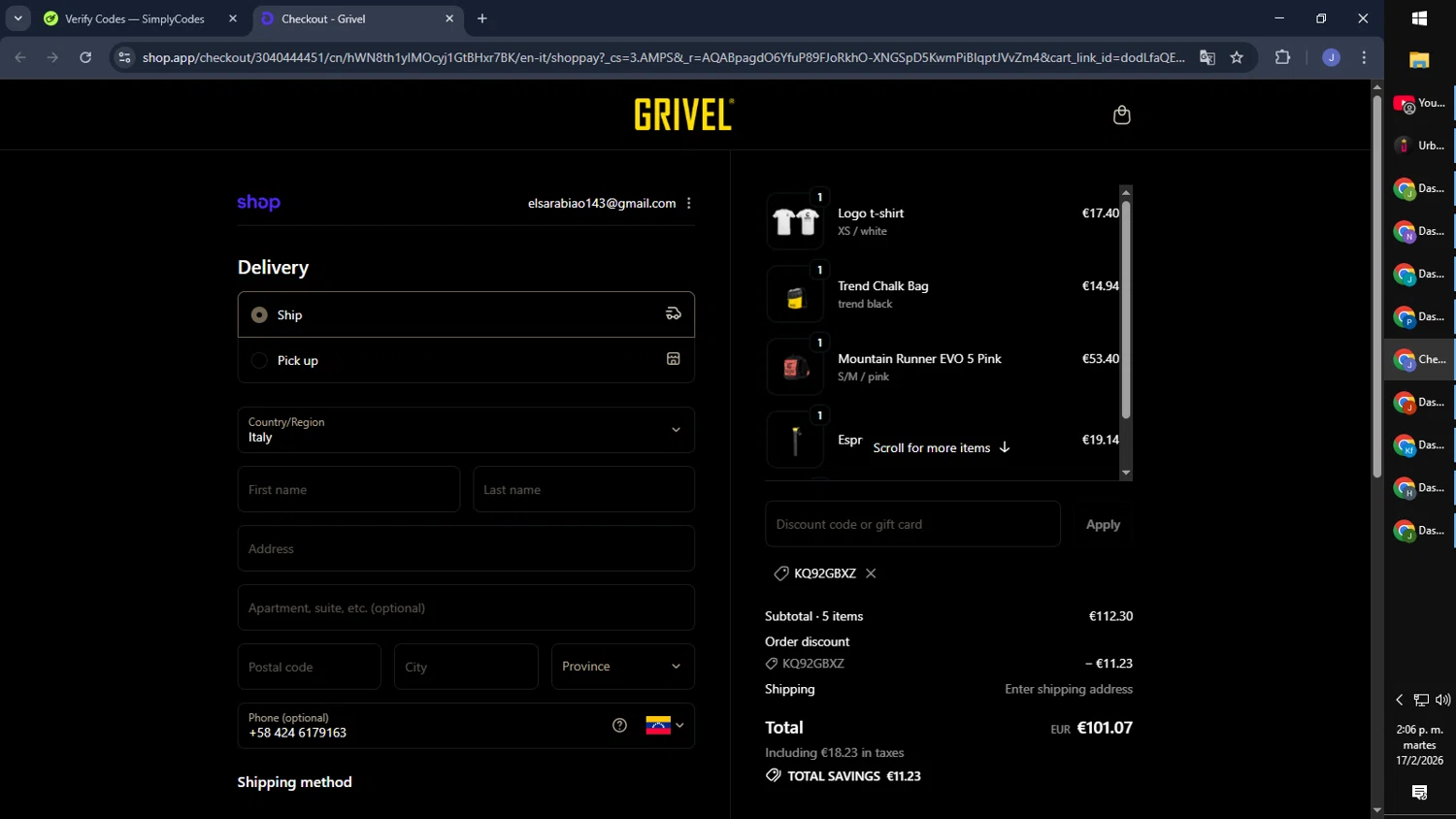Screen dimensions: 1456x819
Task: Focus the Discount code or gift card field
Action: coord(912,524)
